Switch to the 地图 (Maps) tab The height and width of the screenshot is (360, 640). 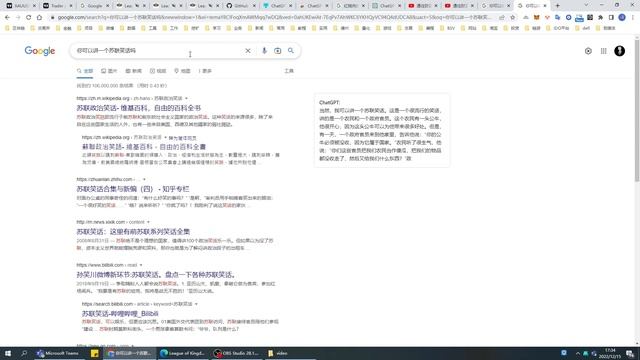[x=182, y=71]
